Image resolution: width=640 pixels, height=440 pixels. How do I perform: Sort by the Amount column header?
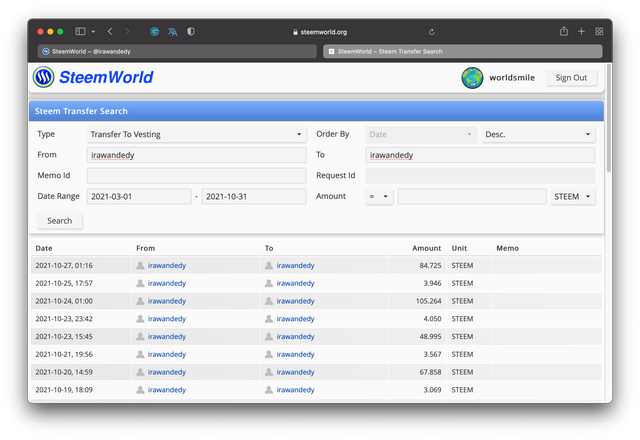coord(426,248)
